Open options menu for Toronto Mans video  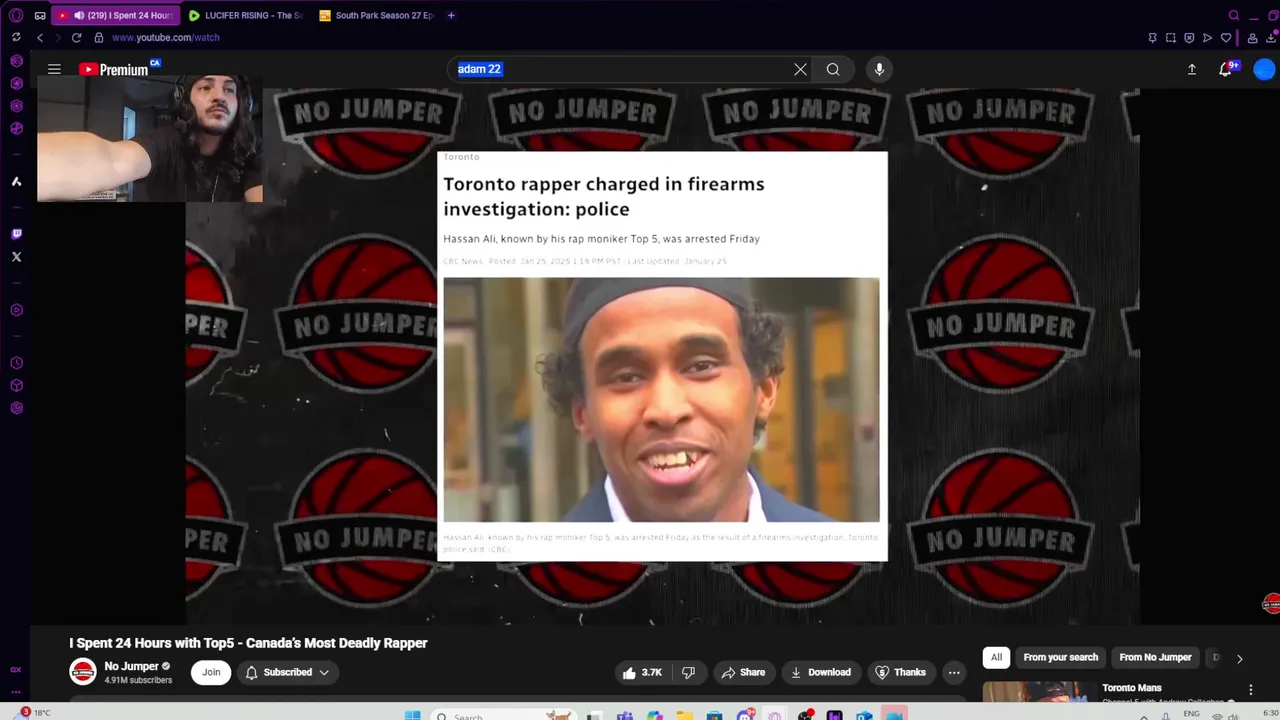click(x=1250, y=690)
